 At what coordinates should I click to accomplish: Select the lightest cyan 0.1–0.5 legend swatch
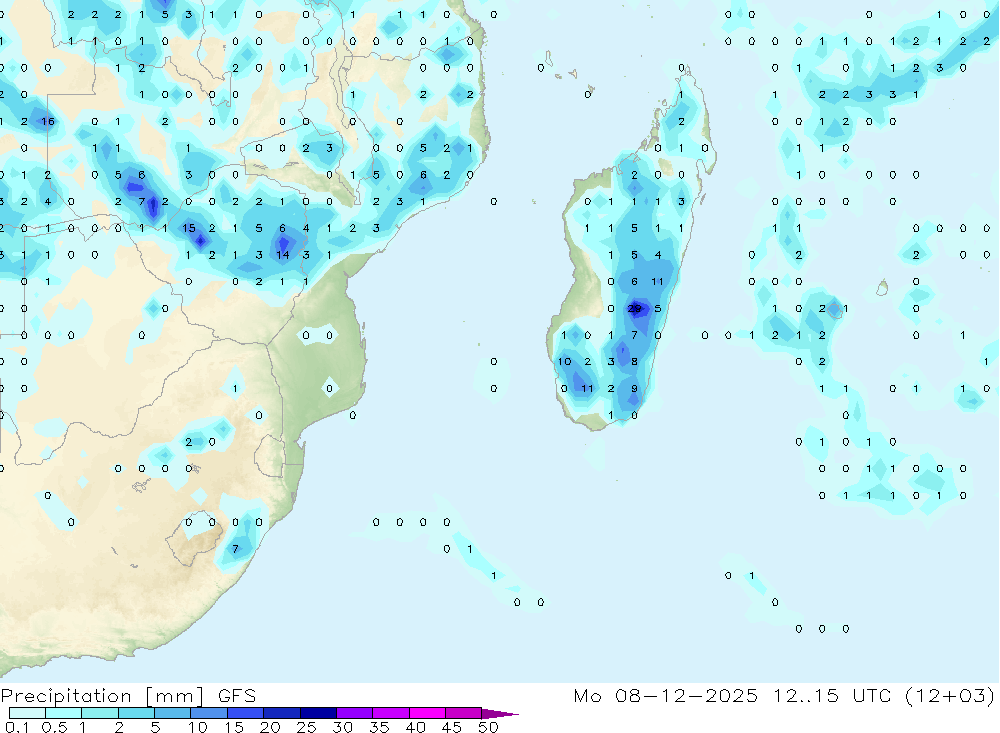click(x=27, y=713)
